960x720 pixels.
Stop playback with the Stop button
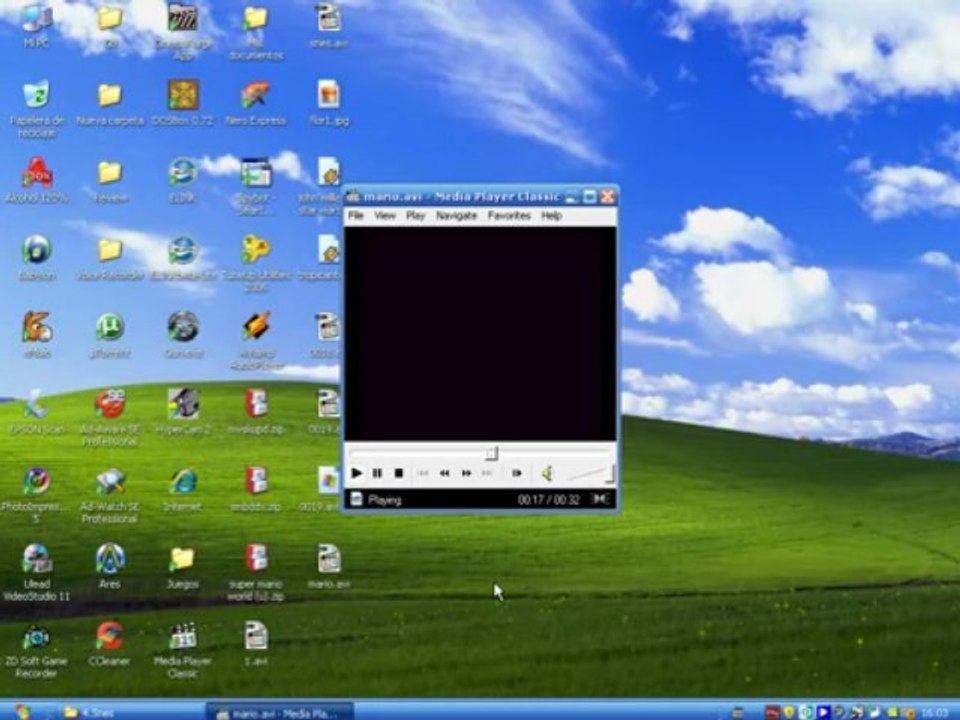click(399, 473)
